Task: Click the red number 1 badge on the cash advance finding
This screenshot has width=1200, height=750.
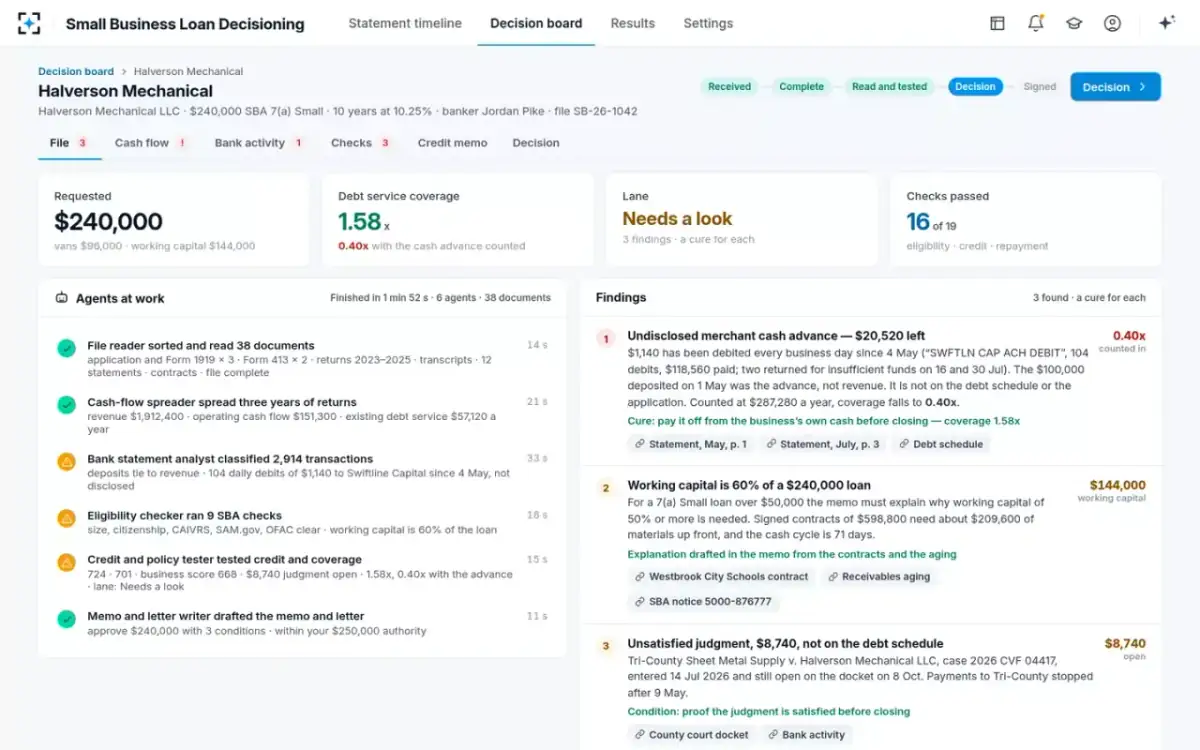Action: point(605,339)
